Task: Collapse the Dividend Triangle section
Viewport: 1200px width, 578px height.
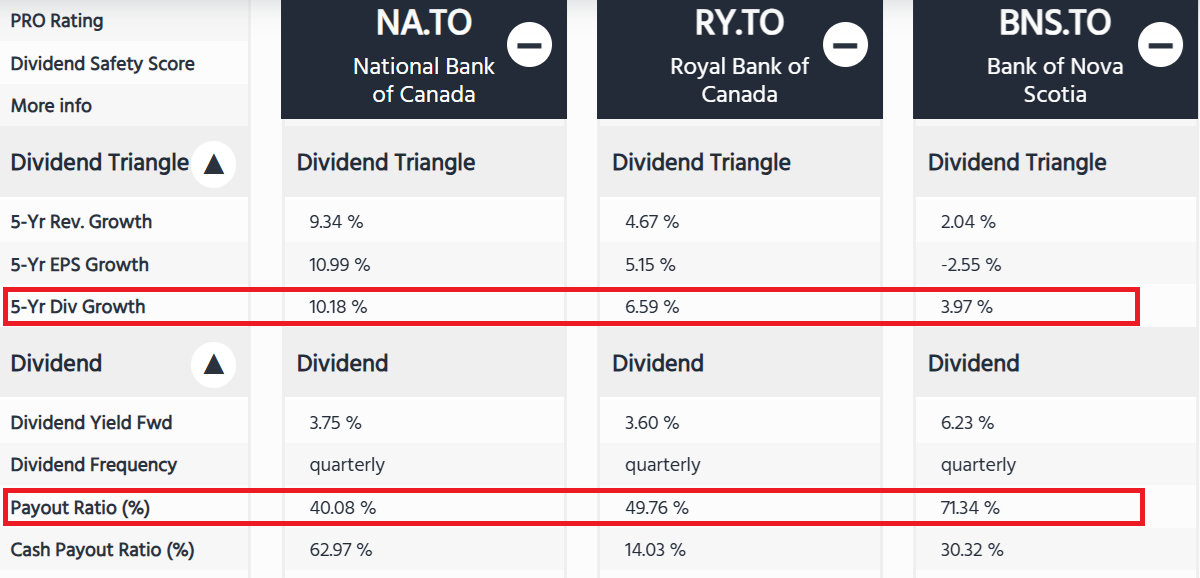Action: coord(213,164)
